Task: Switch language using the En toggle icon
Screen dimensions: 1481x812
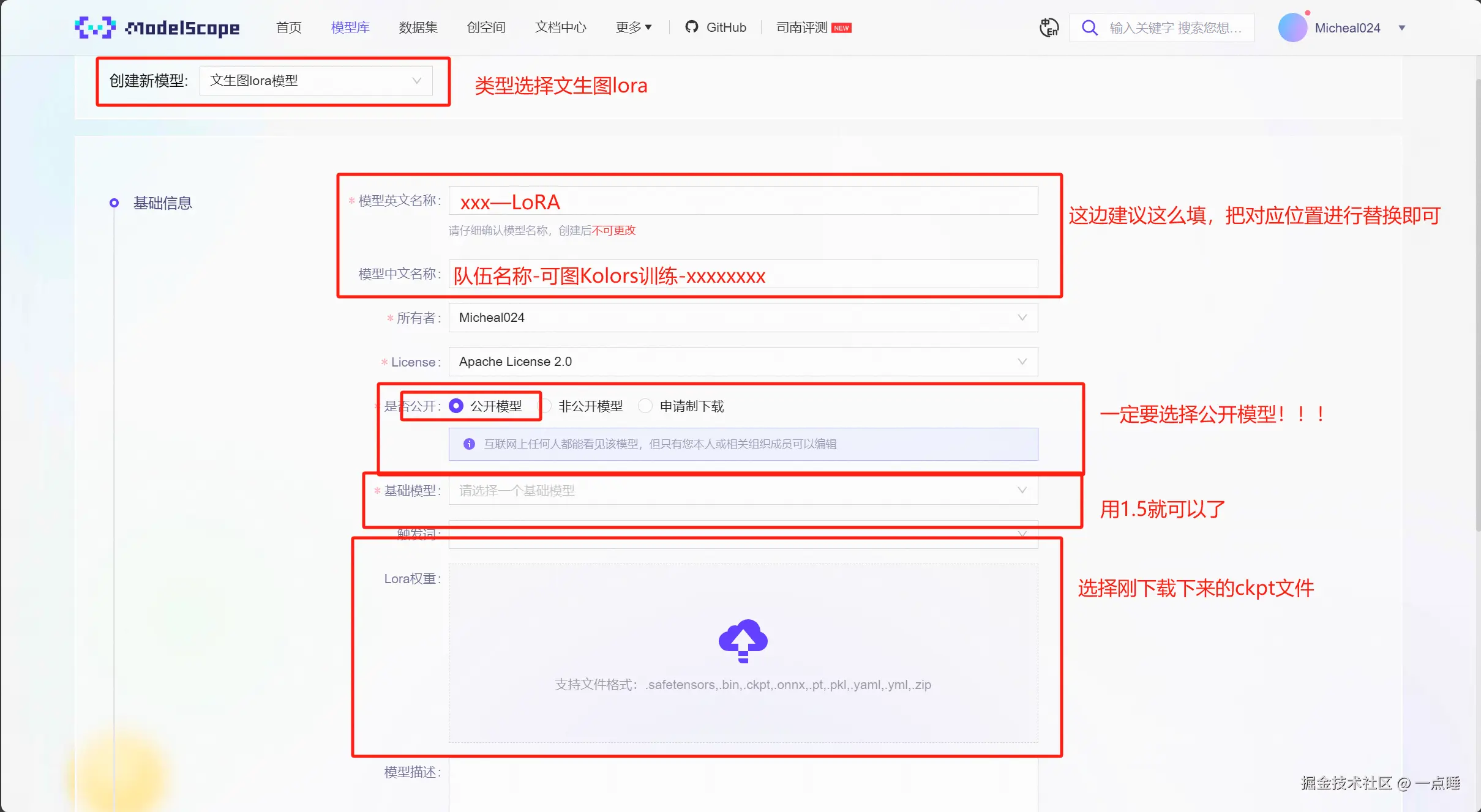Action: [1048, 27]
